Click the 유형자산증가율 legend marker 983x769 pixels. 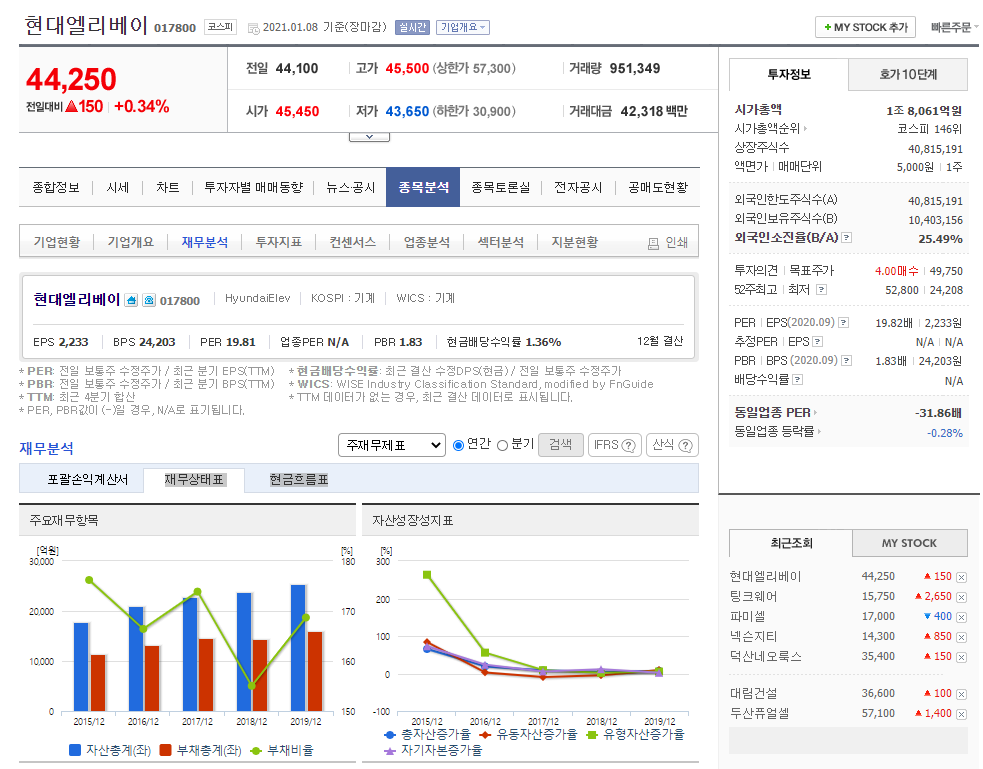tap(591, 735)
